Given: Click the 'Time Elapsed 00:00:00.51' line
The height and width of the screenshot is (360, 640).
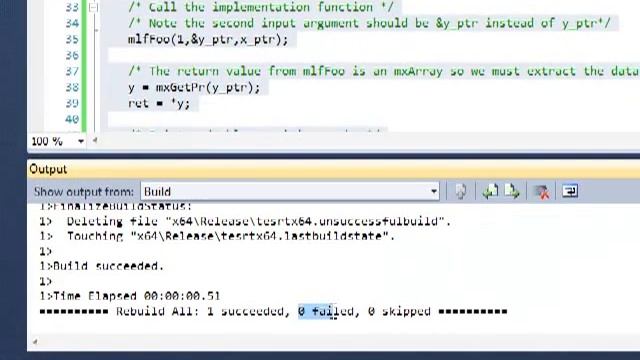Looking at the screenshot, I should [x=130, y=296].
